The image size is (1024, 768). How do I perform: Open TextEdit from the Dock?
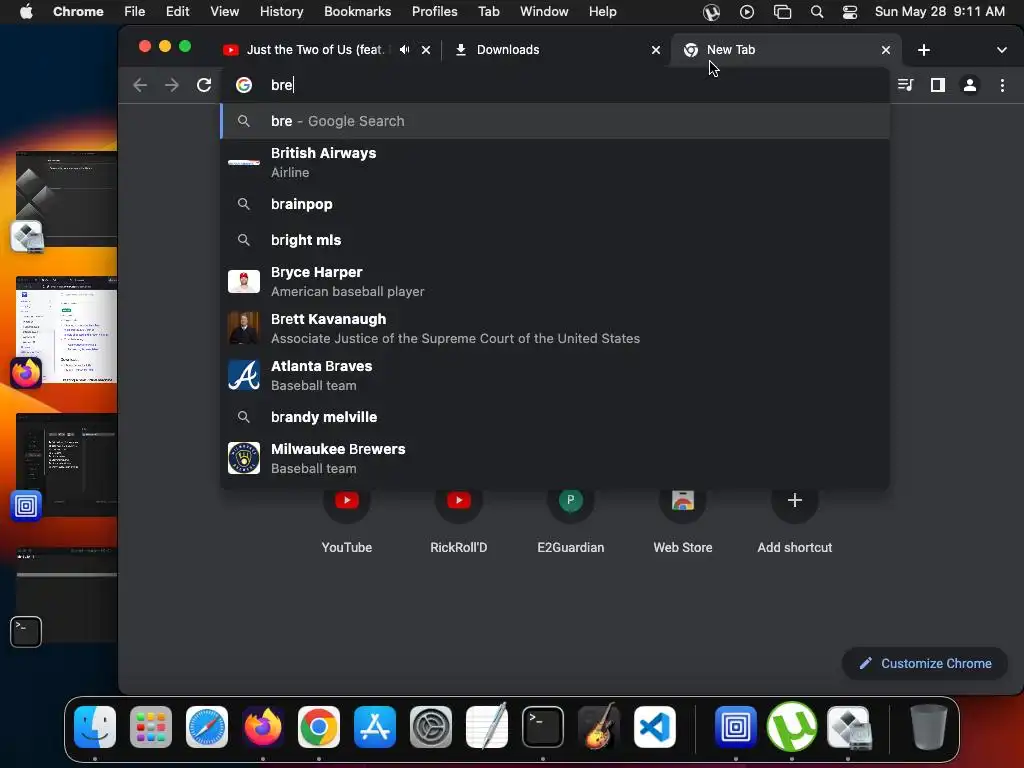487,727
